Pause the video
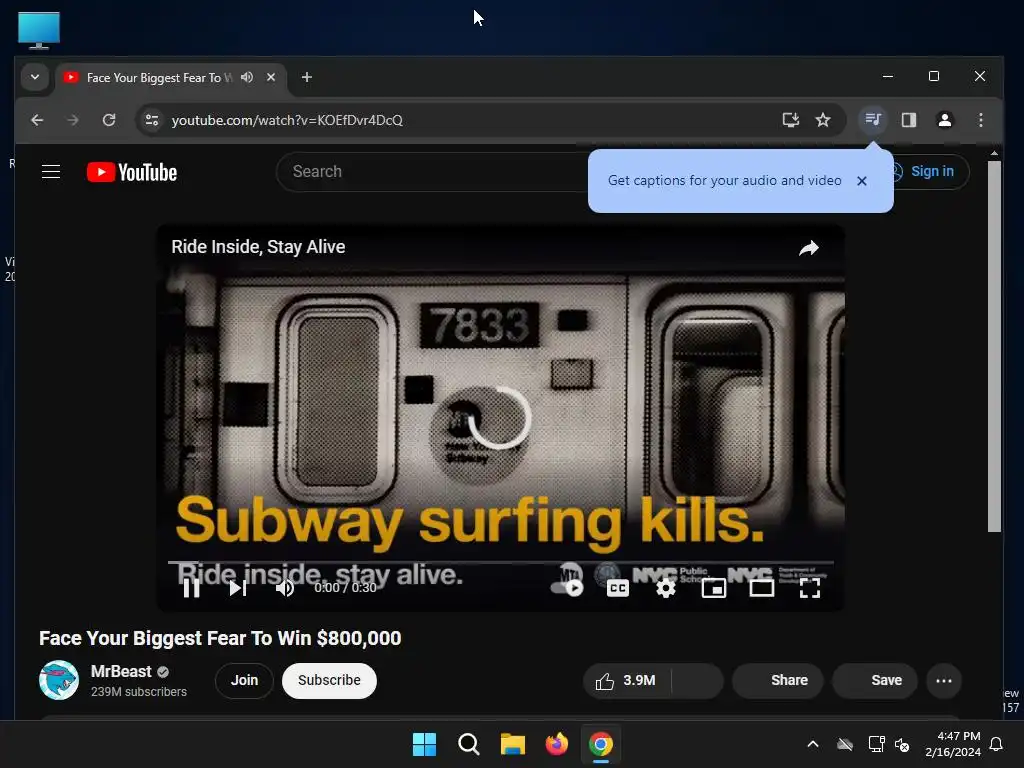The height and width of the screenshot is (768, 1024). tap(191, 588)
